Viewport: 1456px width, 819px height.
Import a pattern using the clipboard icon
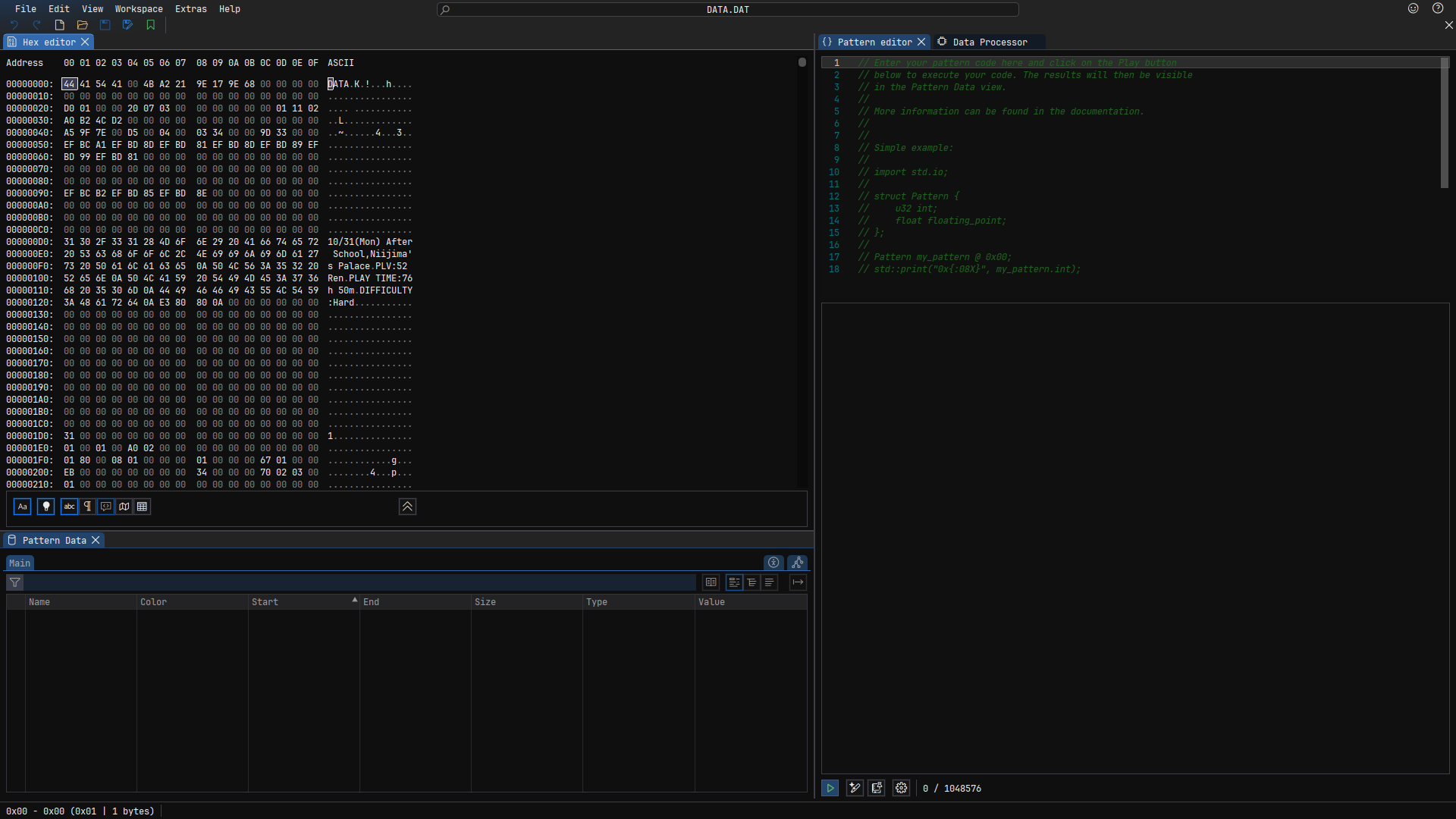pos(877,788)
